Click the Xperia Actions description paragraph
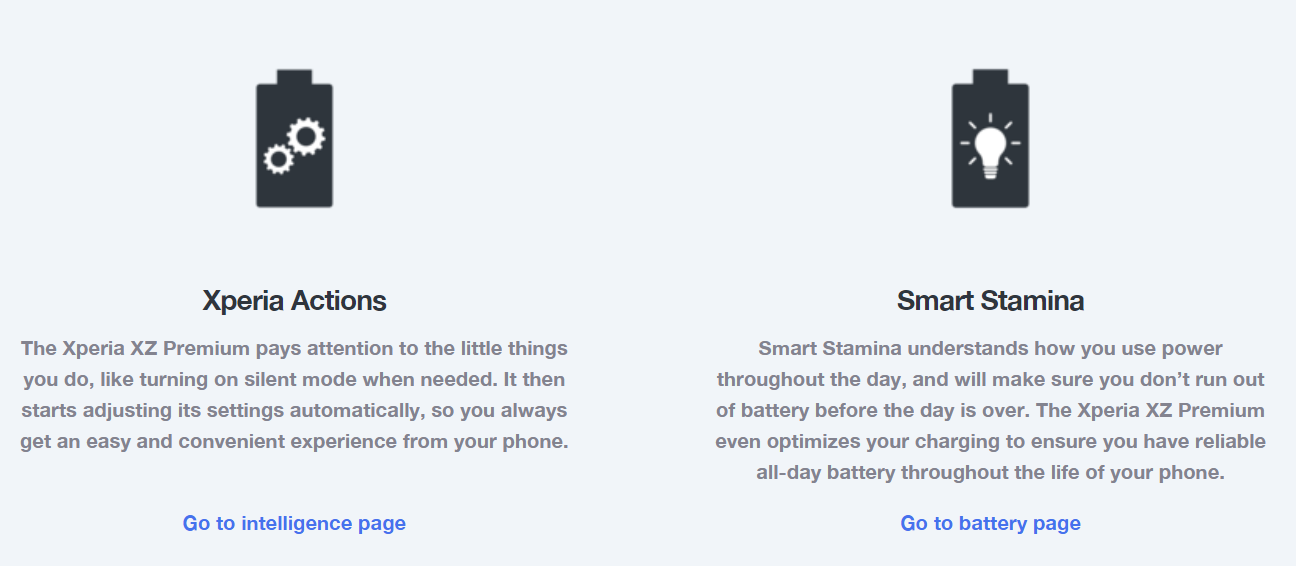This screenshot has width=1296, height=566. click(x=294, y=395)
